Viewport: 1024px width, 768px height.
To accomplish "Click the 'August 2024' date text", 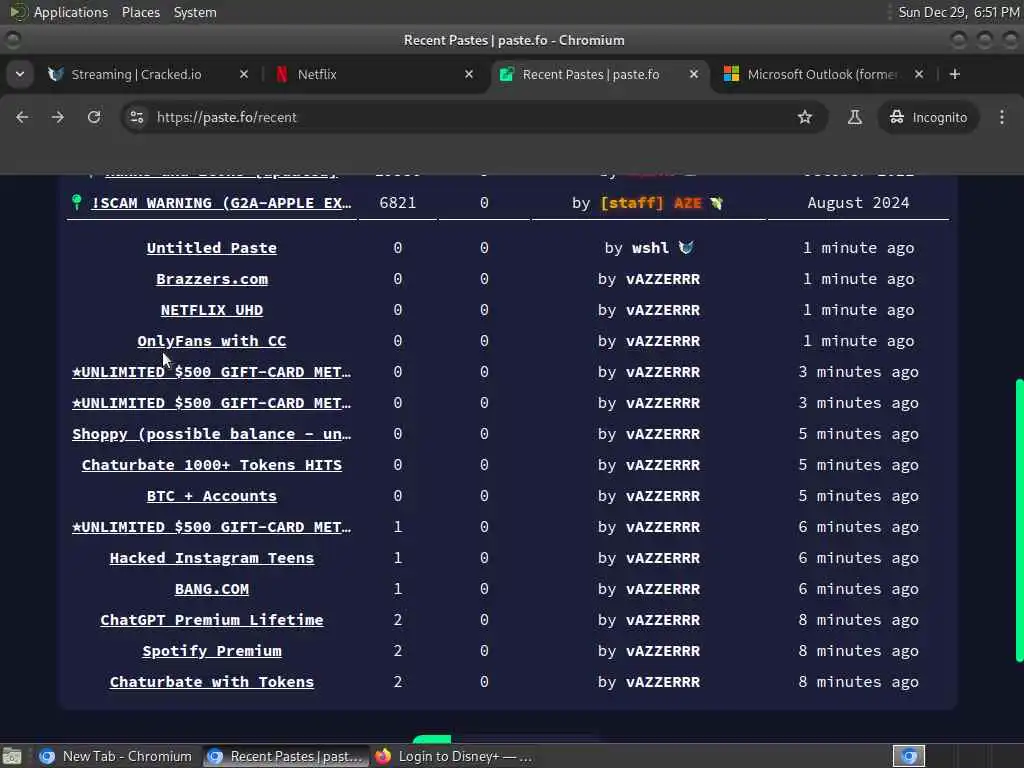I will pos(858,203).
